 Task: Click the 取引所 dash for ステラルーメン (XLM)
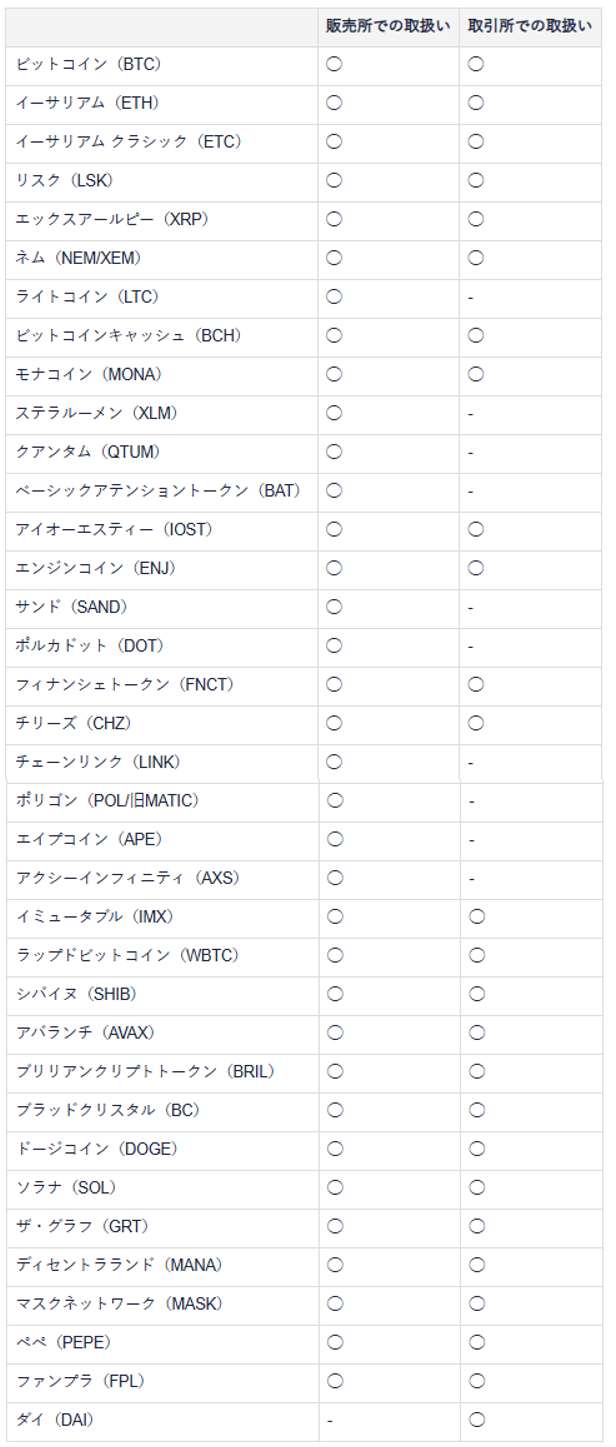[x=470, y=413]
